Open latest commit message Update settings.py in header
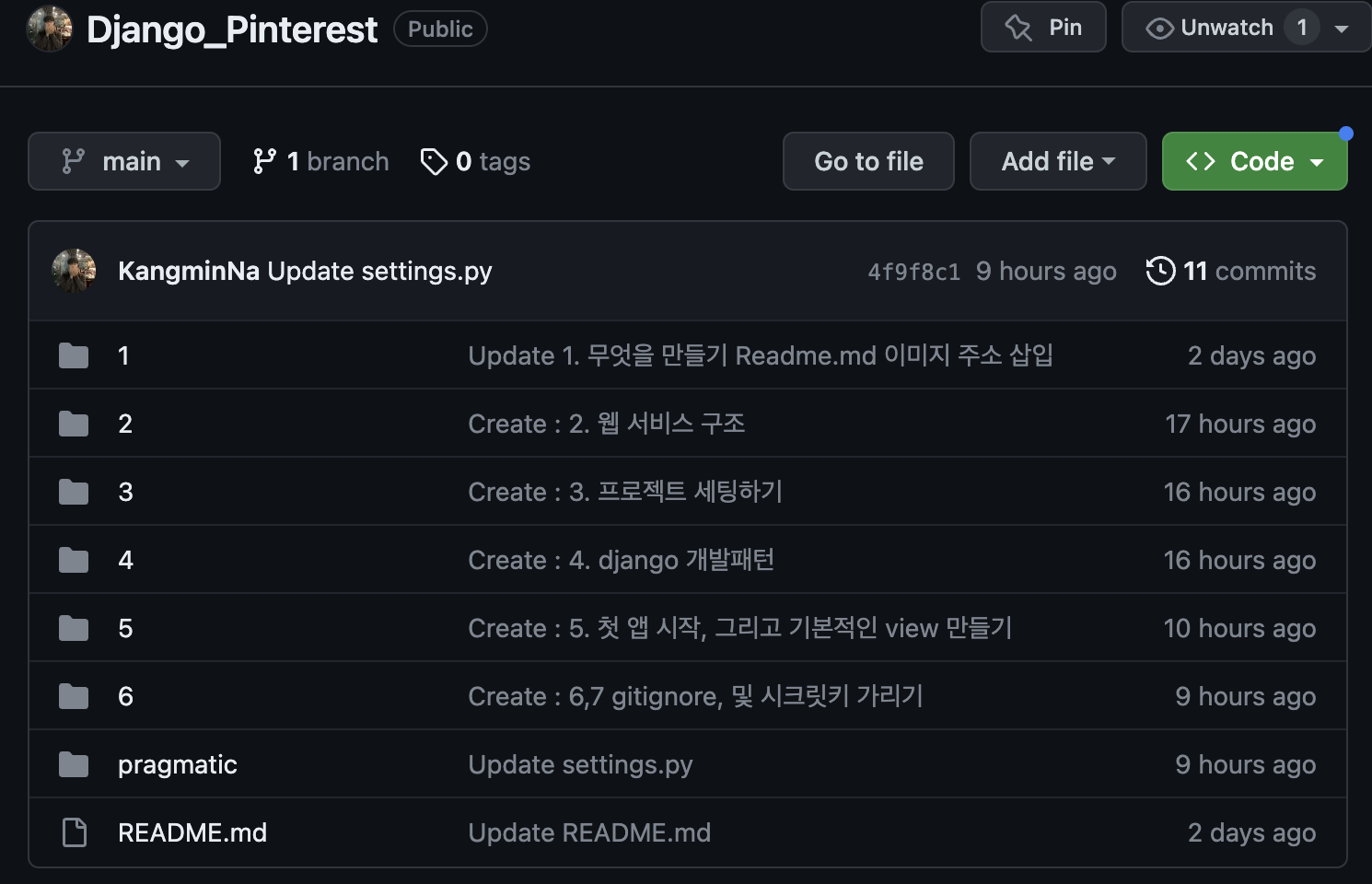 tap(379, 271)
